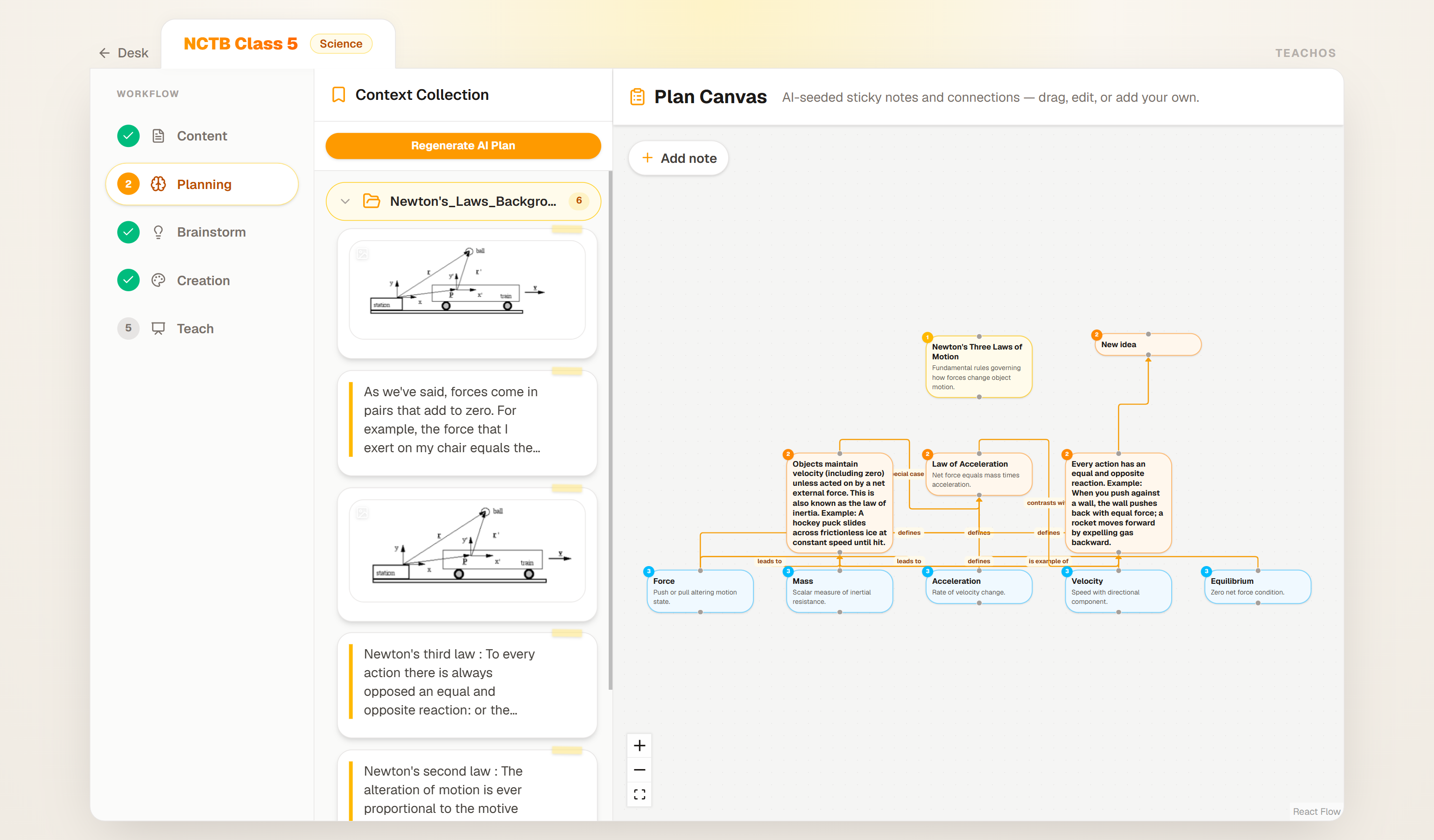
Task: Open the Creation workflow step
Action: (x=202, y=280)
